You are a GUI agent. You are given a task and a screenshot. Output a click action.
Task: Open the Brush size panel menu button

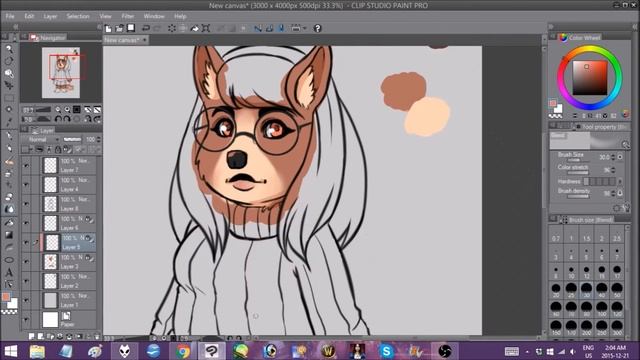pyautogui.click(x=552, y=219)
